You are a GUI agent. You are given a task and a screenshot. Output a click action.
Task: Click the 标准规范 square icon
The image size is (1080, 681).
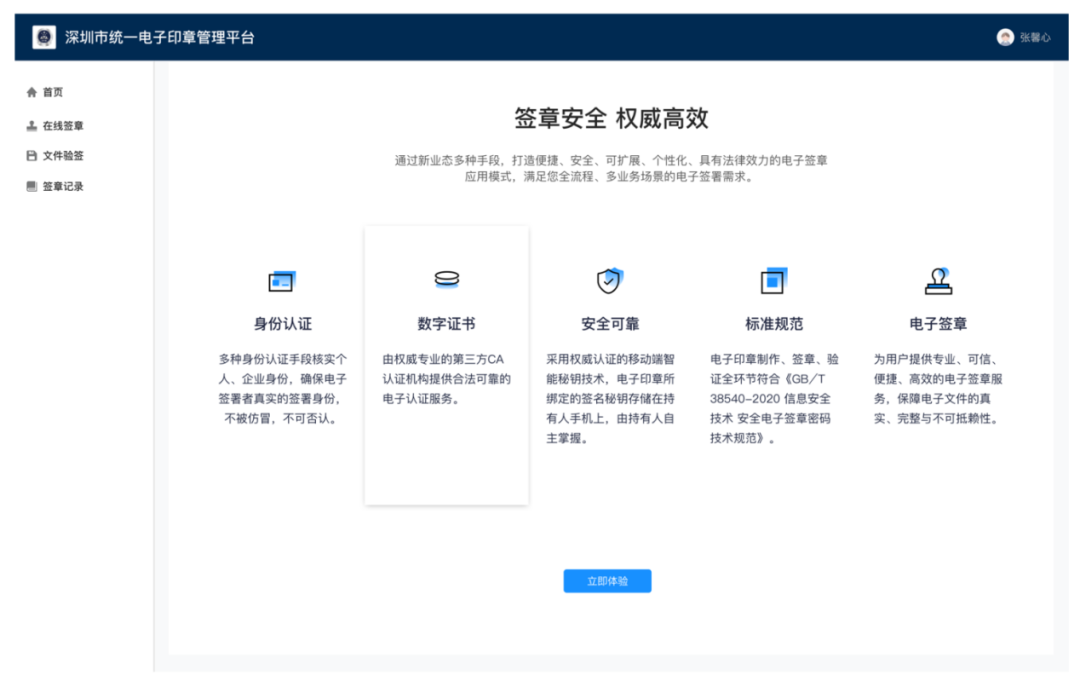(773, 281)
